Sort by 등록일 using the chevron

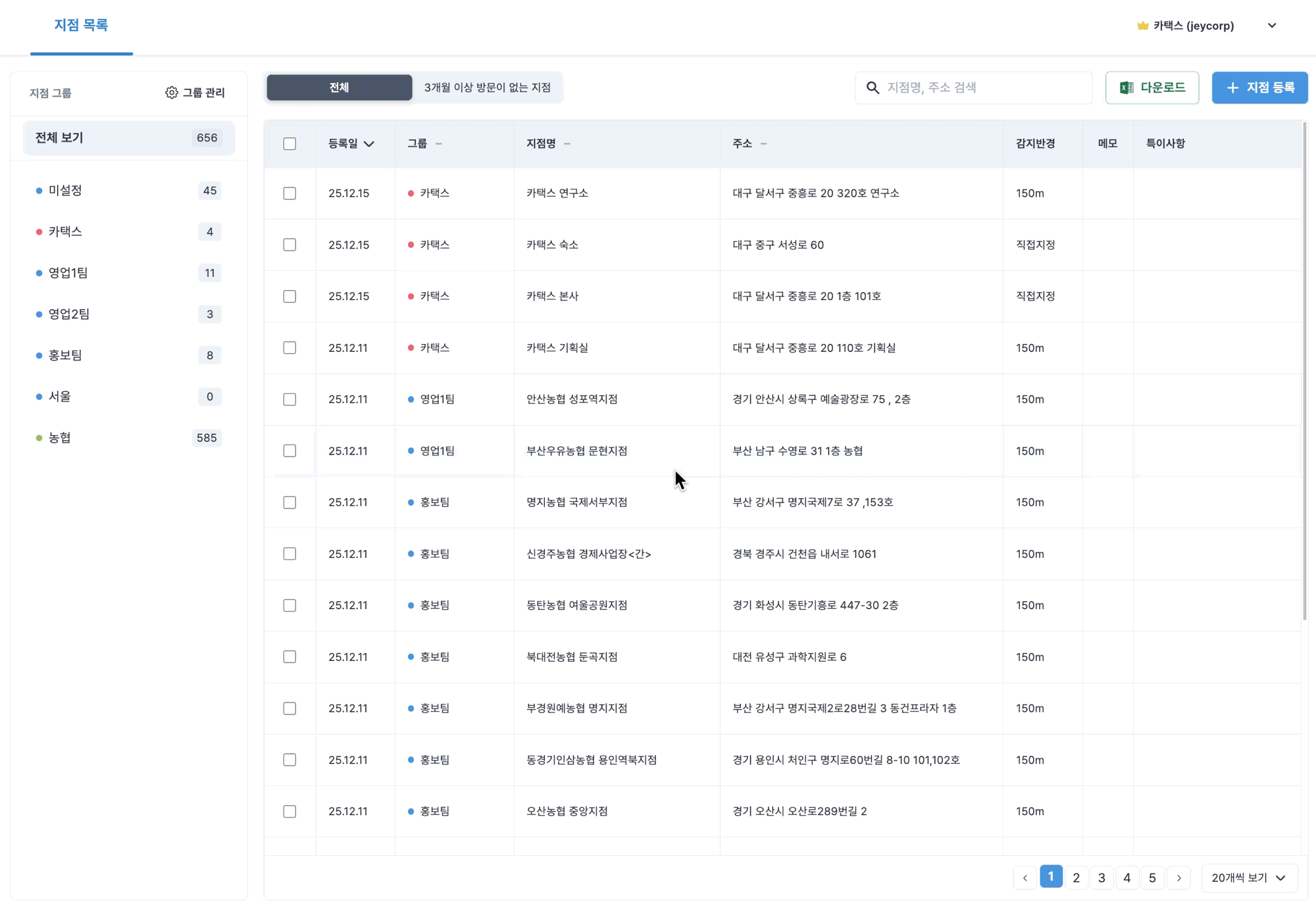tap(369, 143)
